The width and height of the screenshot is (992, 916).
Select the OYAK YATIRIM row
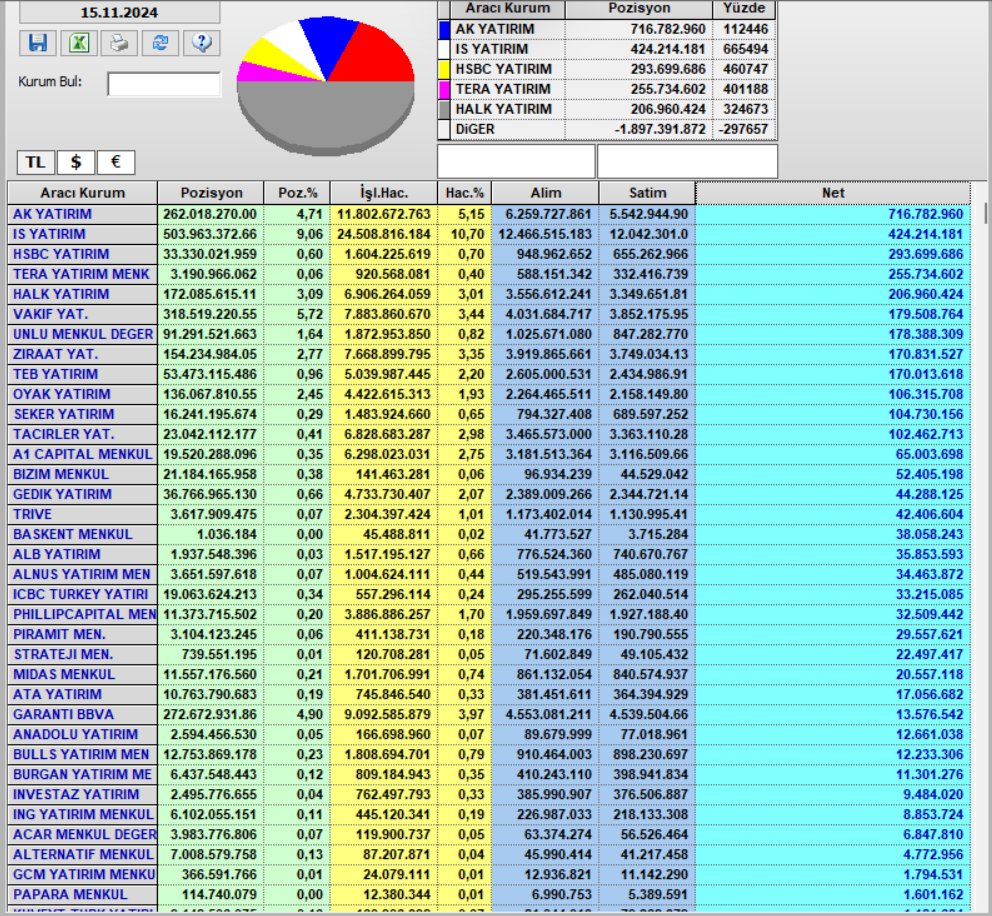(x=488, y=395)
